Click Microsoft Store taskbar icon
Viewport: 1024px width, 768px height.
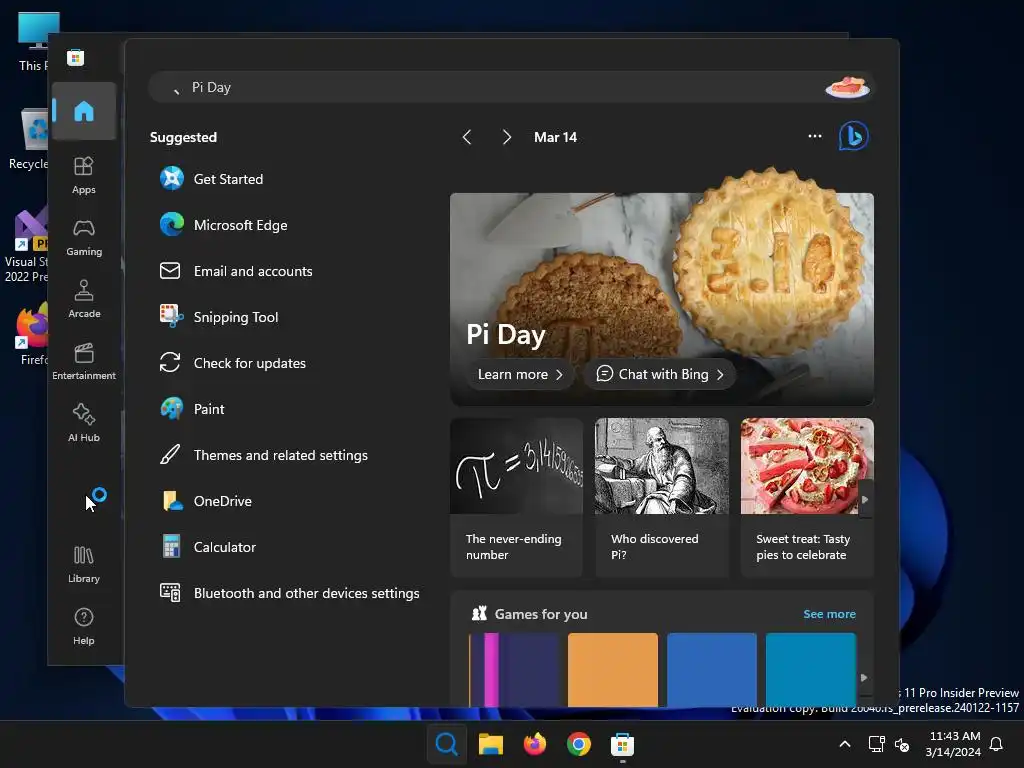(x=622, y=744)
